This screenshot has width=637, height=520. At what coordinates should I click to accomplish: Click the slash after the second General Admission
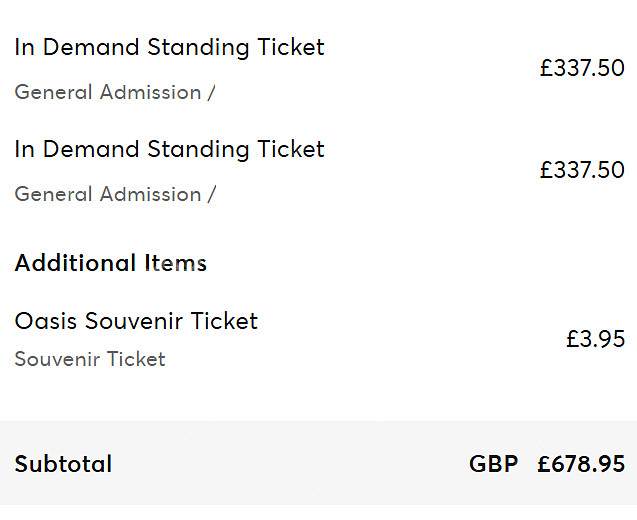click(211, 195)
